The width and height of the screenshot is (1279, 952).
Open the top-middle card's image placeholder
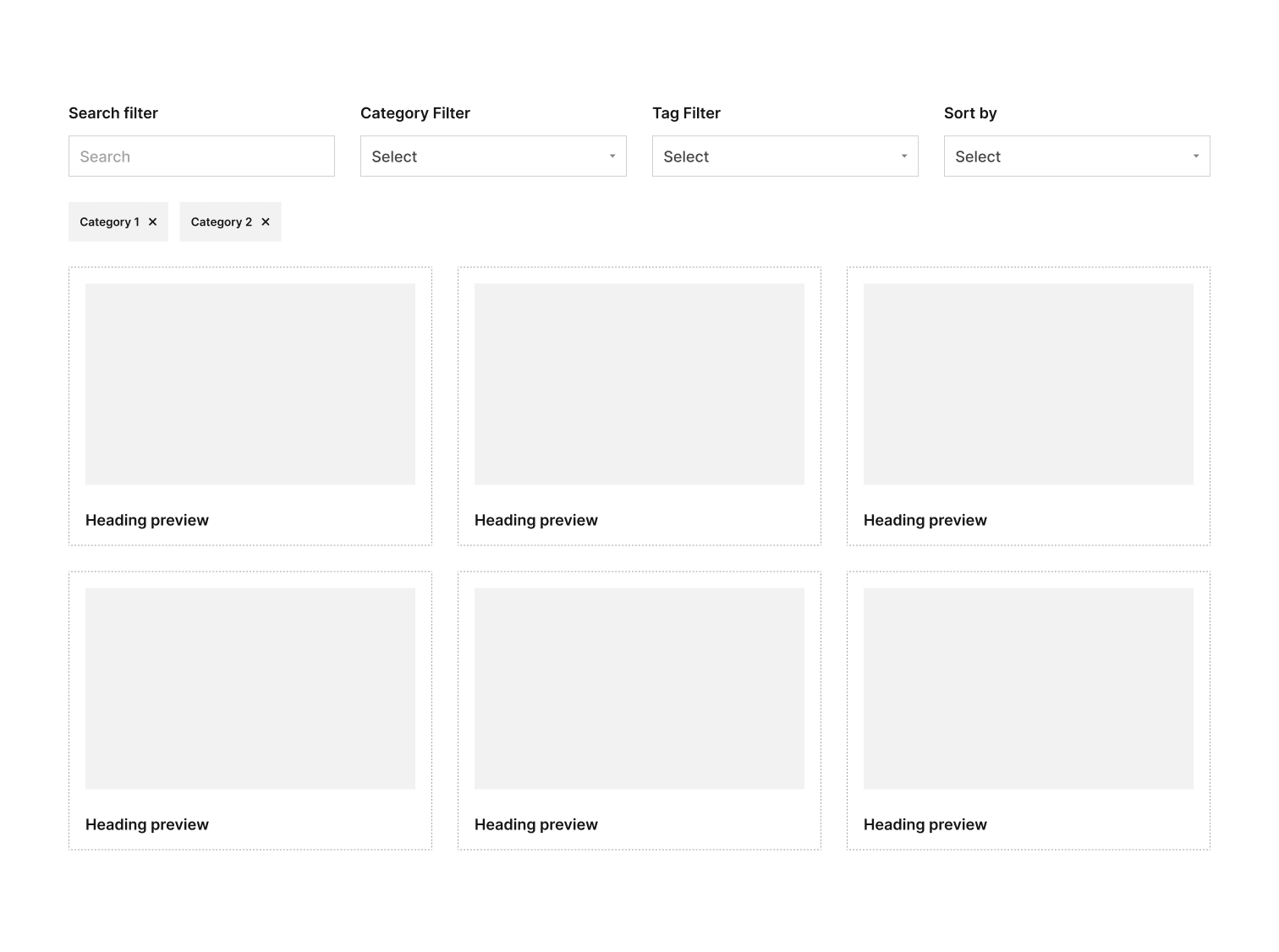point(639,384)
